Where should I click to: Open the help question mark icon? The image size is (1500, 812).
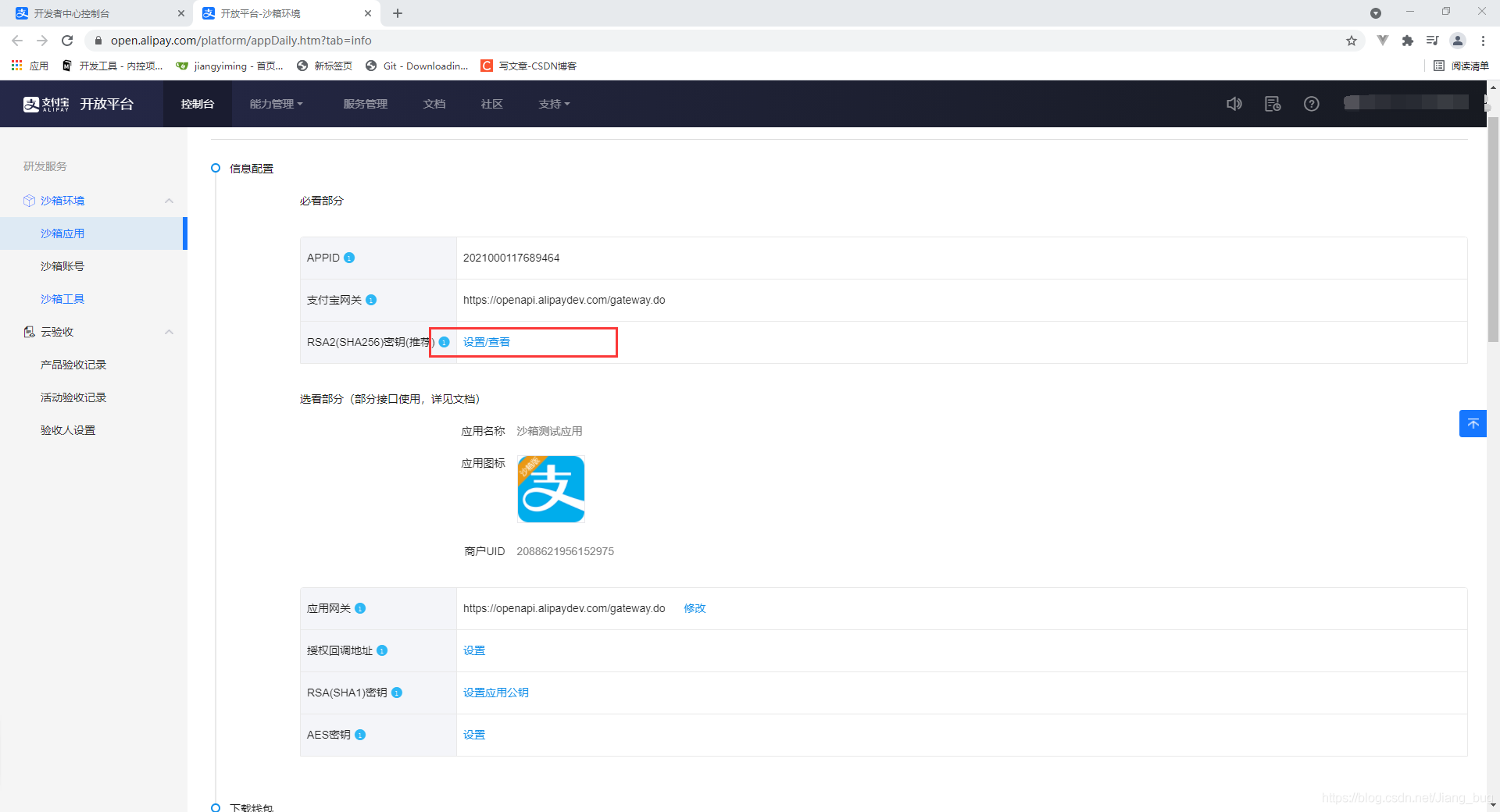click(x=1312, y=104)
